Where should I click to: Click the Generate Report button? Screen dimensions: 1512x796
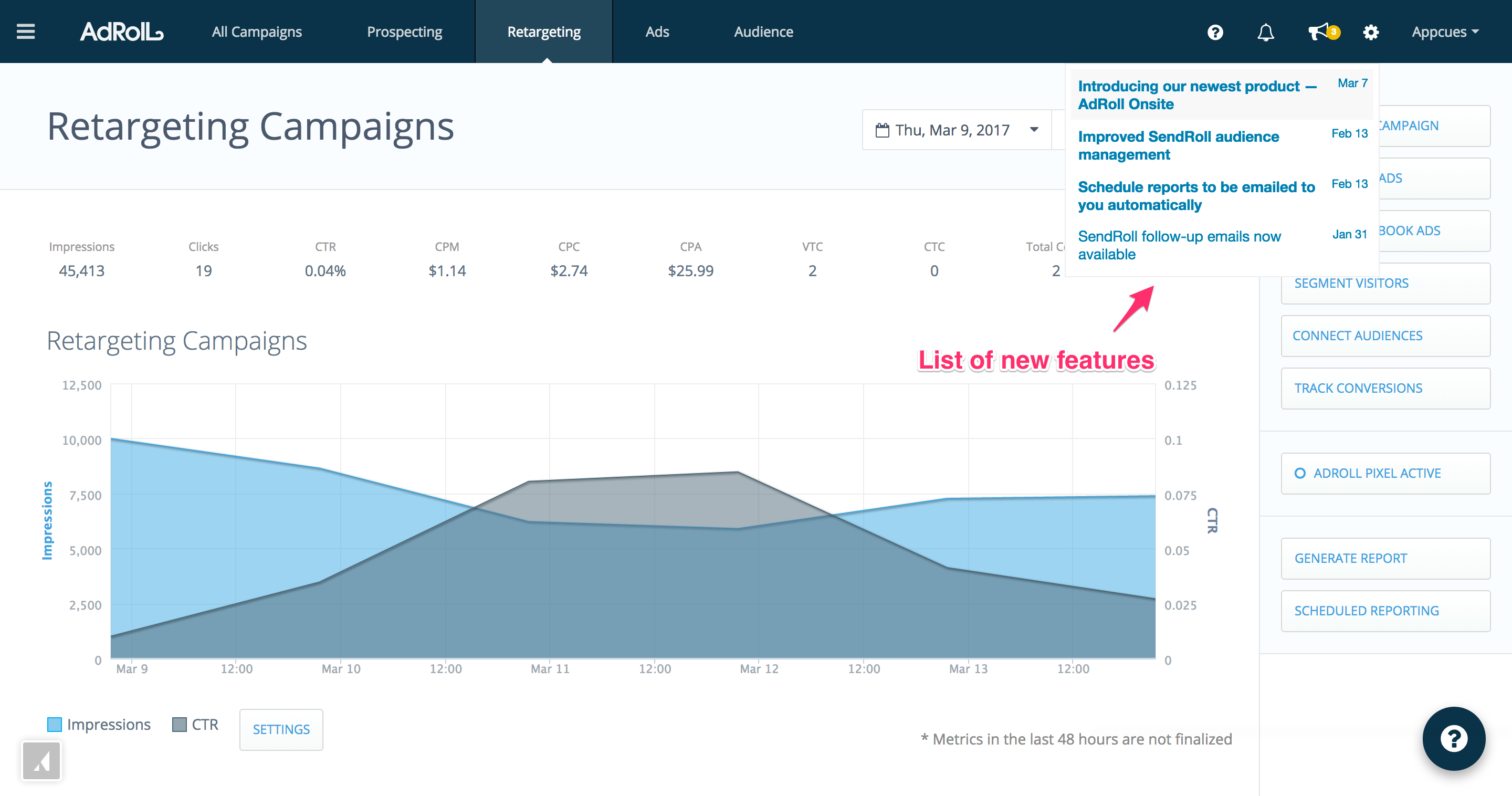[1385, 558]
